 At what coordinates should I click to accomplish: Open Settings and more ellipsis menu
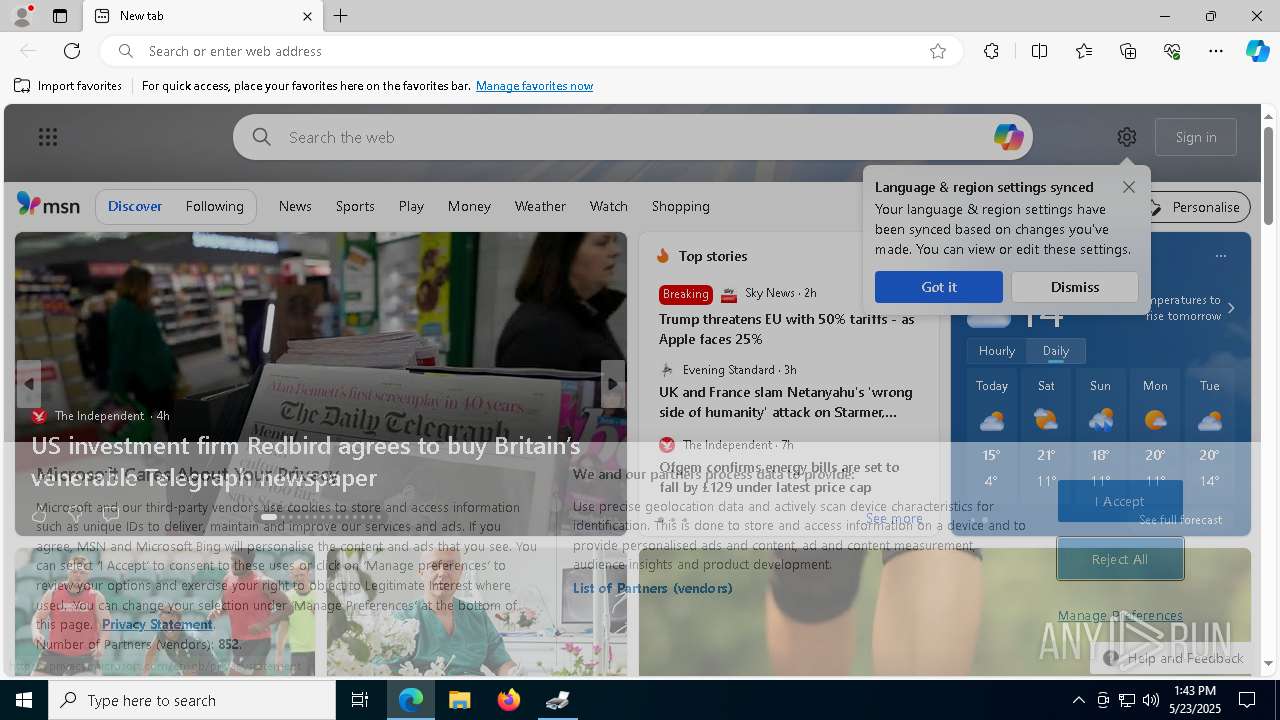pyautogui.click(x=1216, y=51)
